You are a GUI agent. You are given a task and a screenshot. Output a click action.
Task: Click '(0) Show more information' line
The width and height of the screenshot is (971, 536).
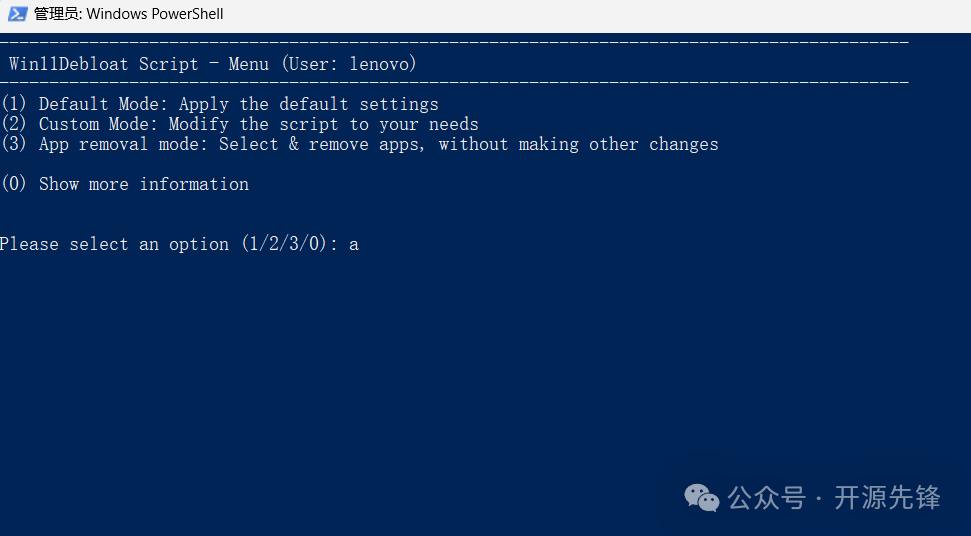(x=125, y=184)
